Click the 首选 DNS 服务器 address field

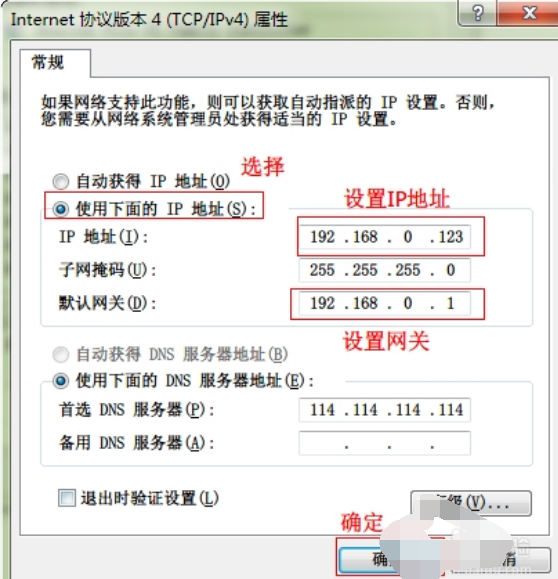[x=384, y=410]
